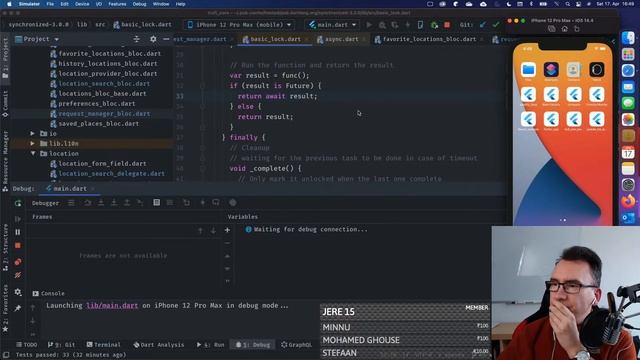
Task: Open the Files app on iPhone simulator
Action: 528,70
